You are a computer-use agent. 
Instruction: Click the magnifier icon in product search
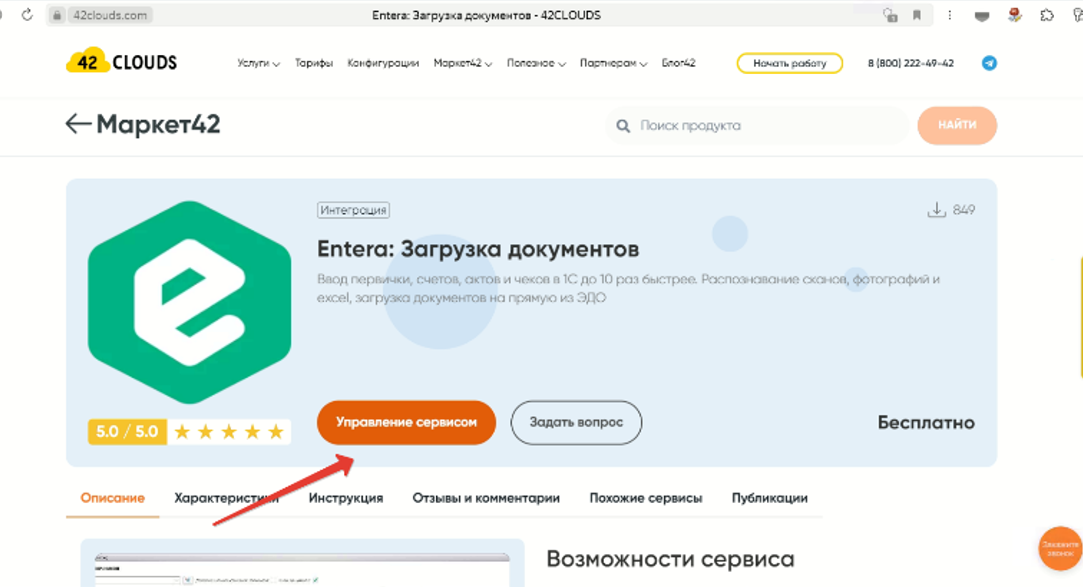pos(623,126)
